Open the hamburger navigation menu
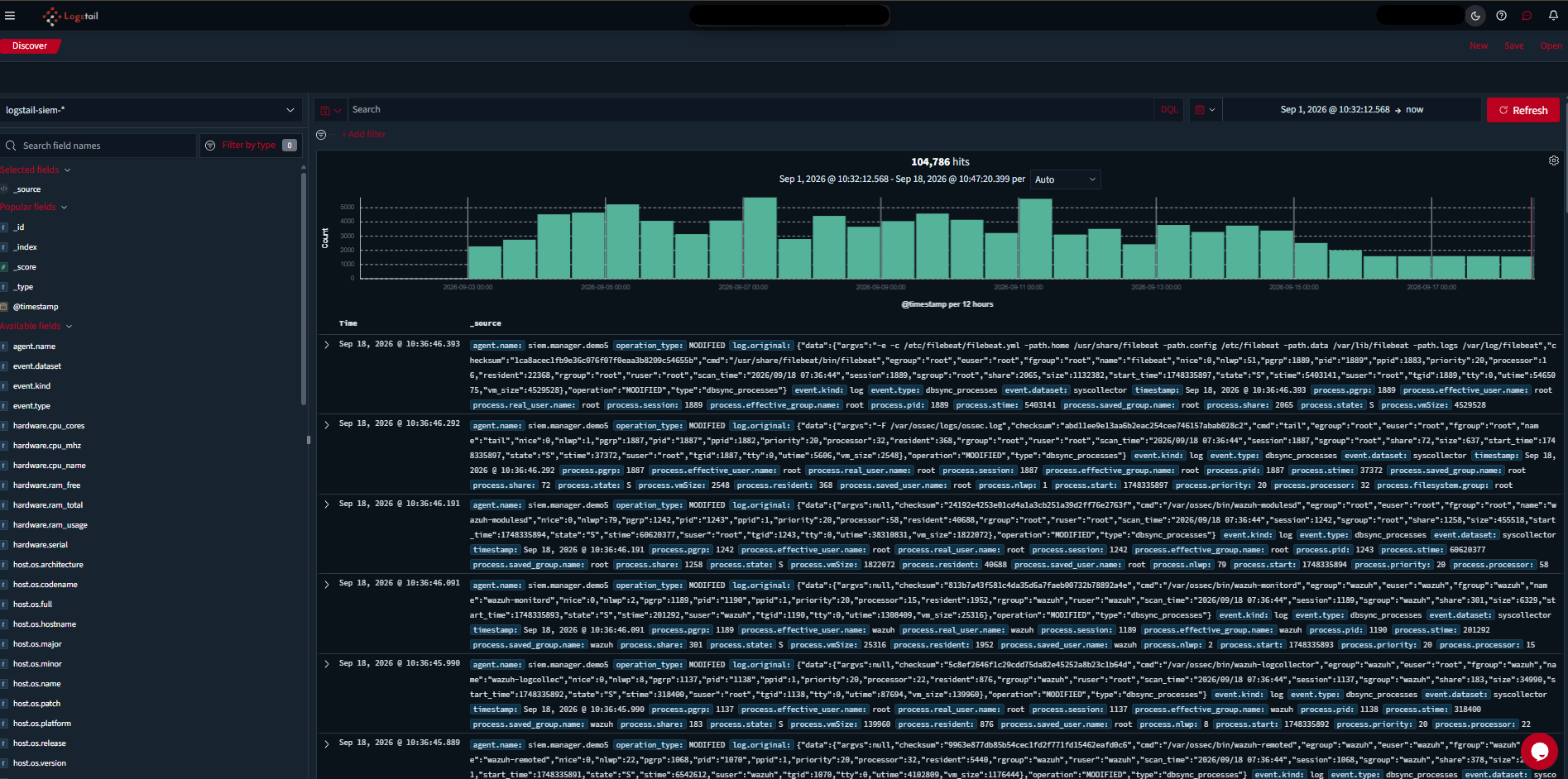This screenshot has width=1568, height=779. (x=10, y=16)
